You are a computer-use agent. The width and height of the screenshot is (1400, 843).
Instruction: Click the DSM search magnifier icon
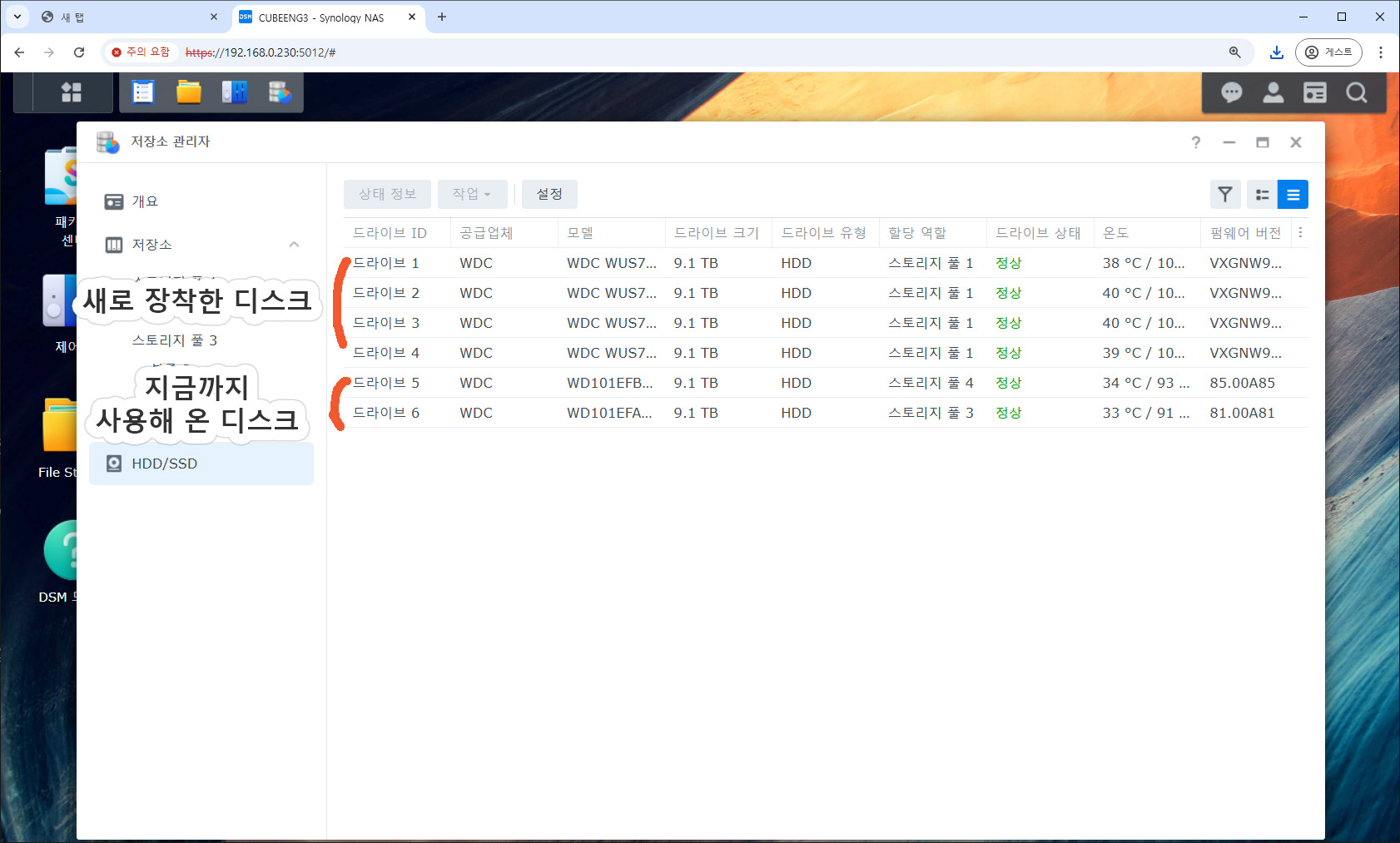click(1357, 92)
